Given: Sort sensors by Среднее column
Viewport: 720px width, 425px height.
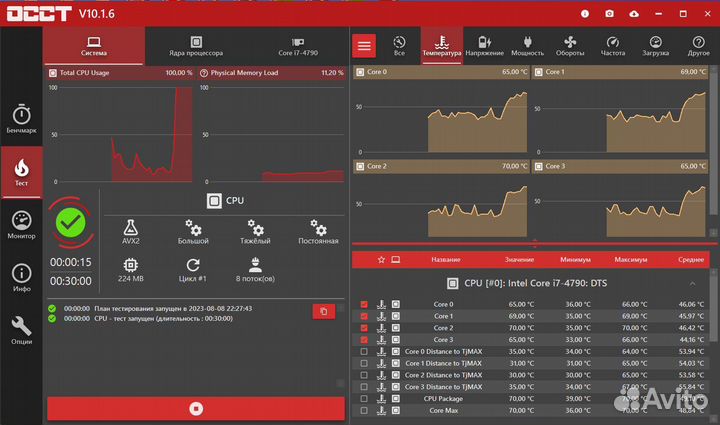Looking at the screenshot, I should (x=691, y=260).
